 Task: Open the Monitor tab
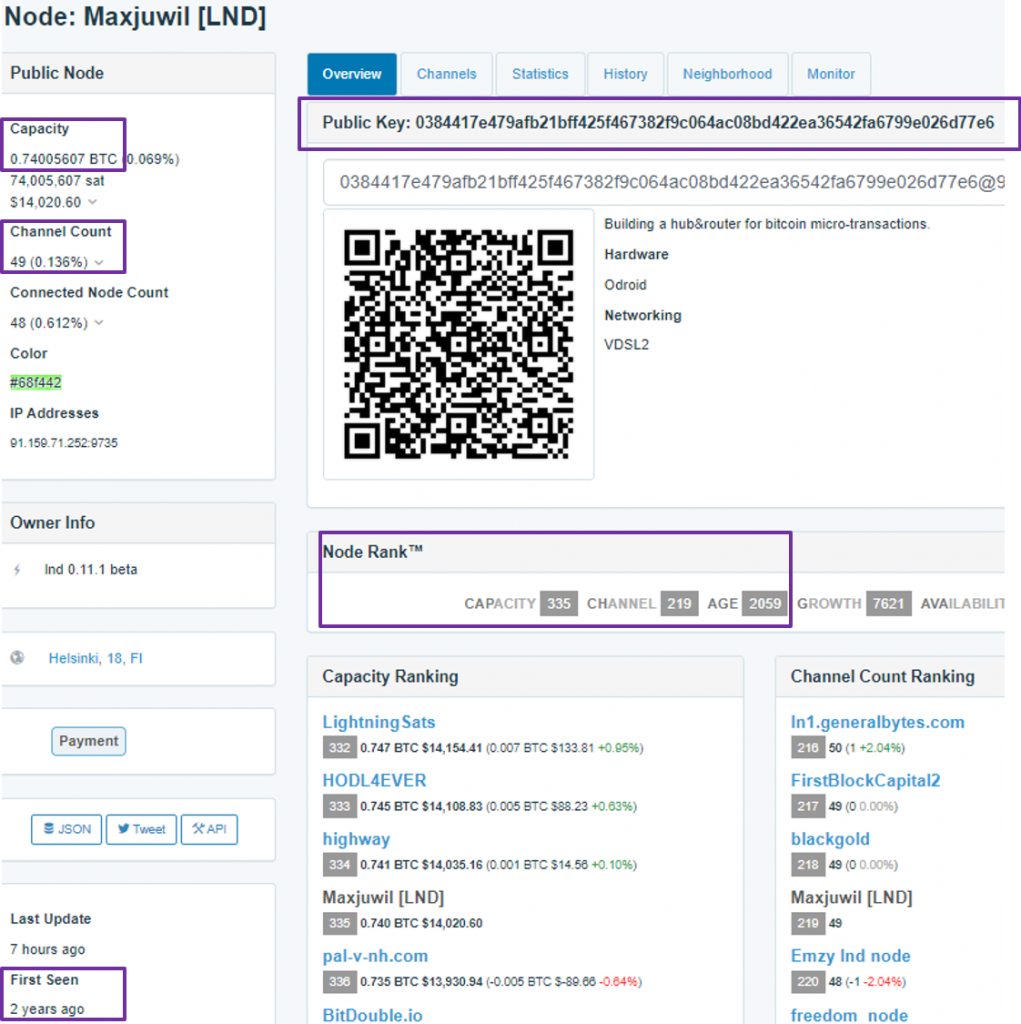point(831,74)
